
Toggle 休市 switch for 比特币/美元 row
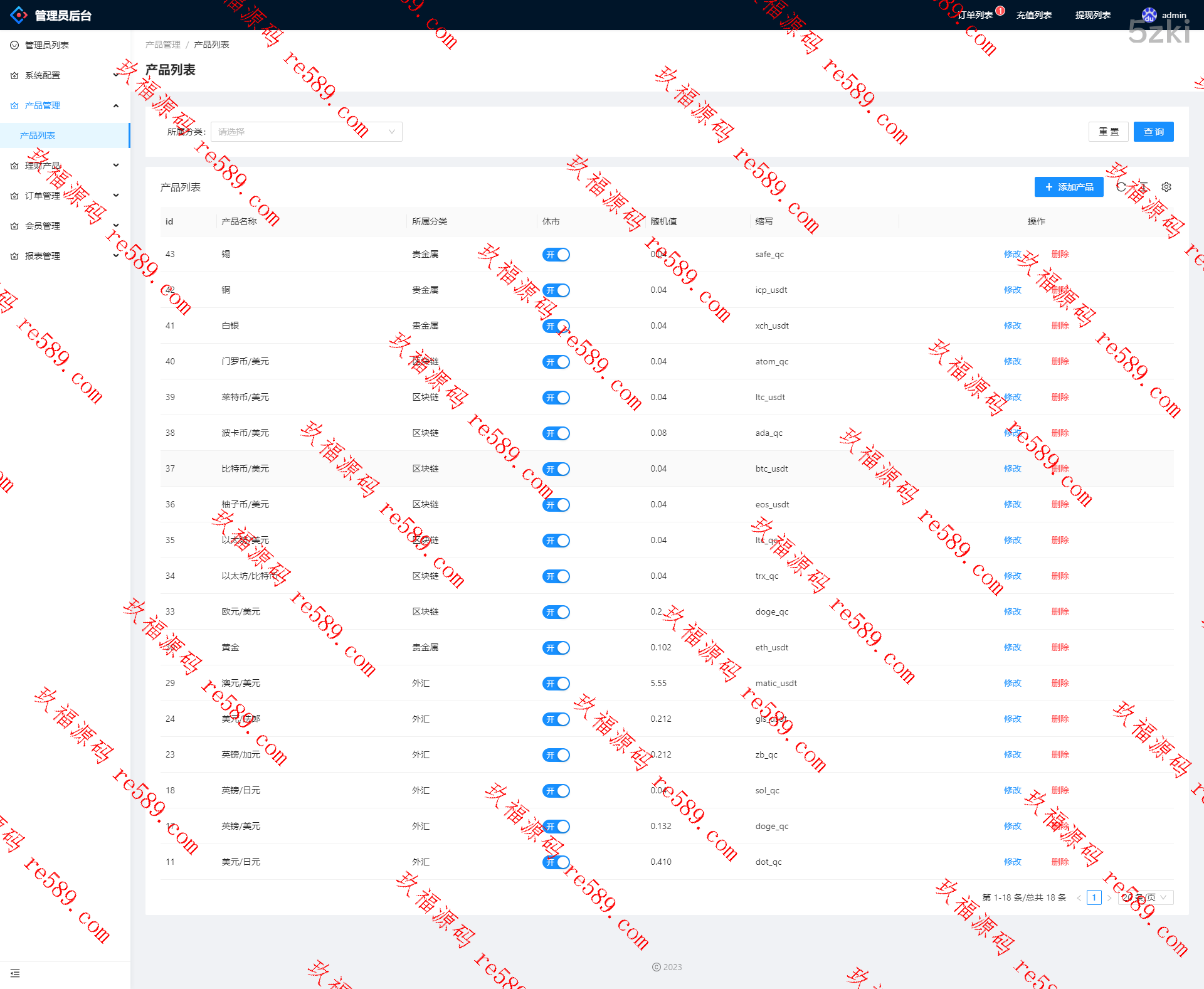tap(556, 469)
